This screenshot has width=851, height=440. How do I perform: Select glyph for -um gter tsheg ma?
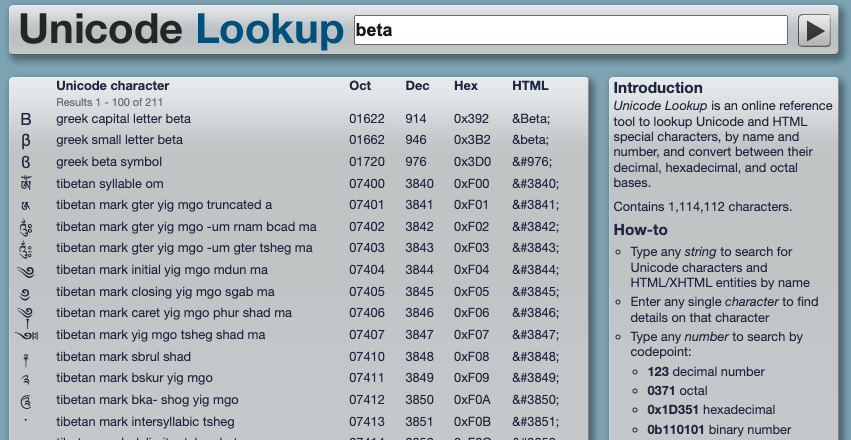pyautogui.click(x=26, y=248)
